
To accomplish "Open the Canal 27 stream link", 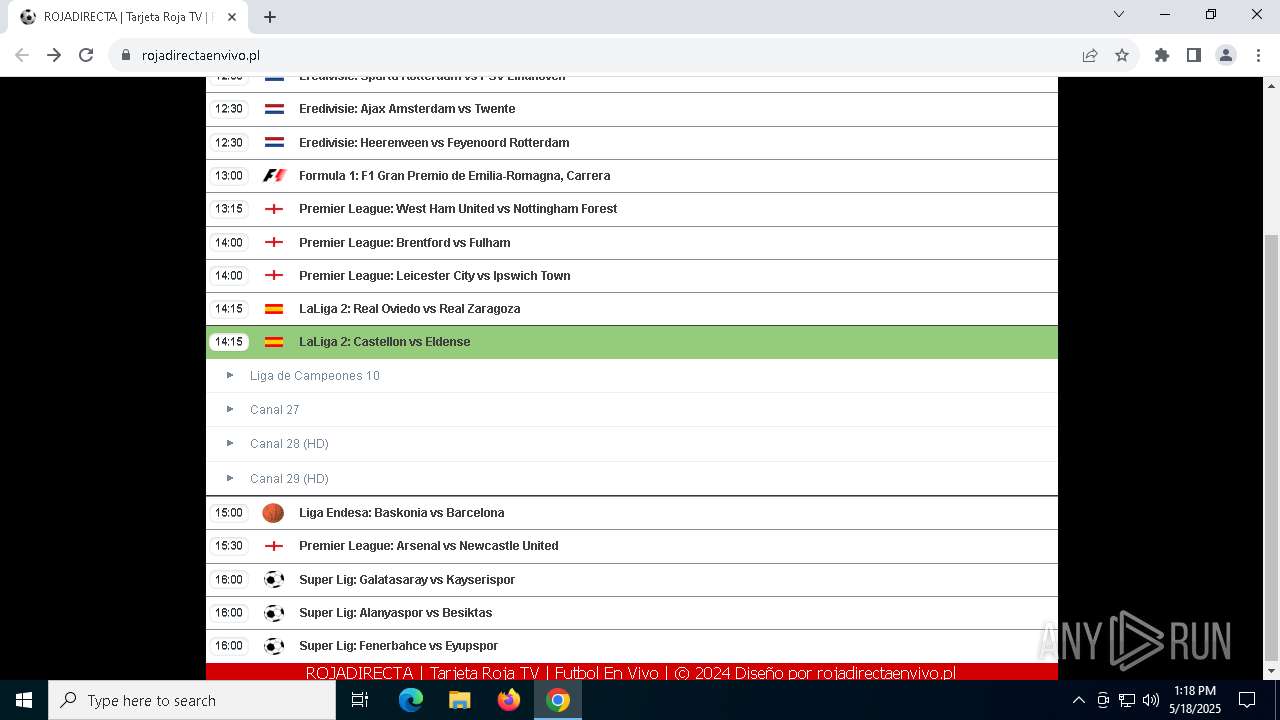I will point(275,410).
